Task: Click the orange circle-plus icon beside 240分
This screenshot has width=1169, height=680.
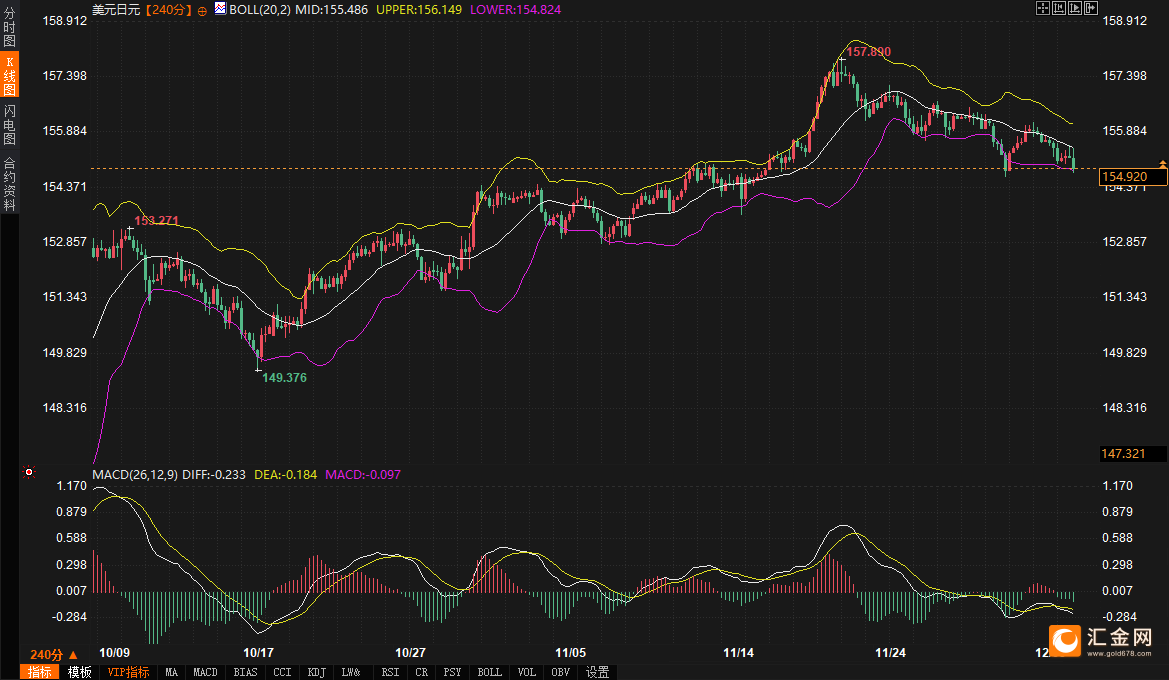Action: (x=203, y=9)
